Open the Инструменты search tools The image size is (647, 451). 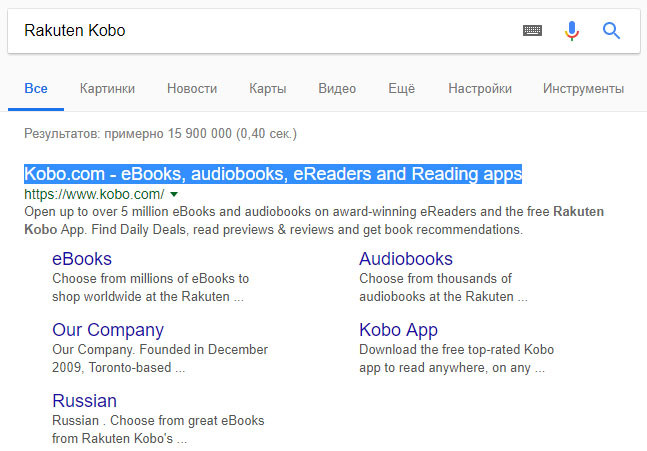(583, 88)
